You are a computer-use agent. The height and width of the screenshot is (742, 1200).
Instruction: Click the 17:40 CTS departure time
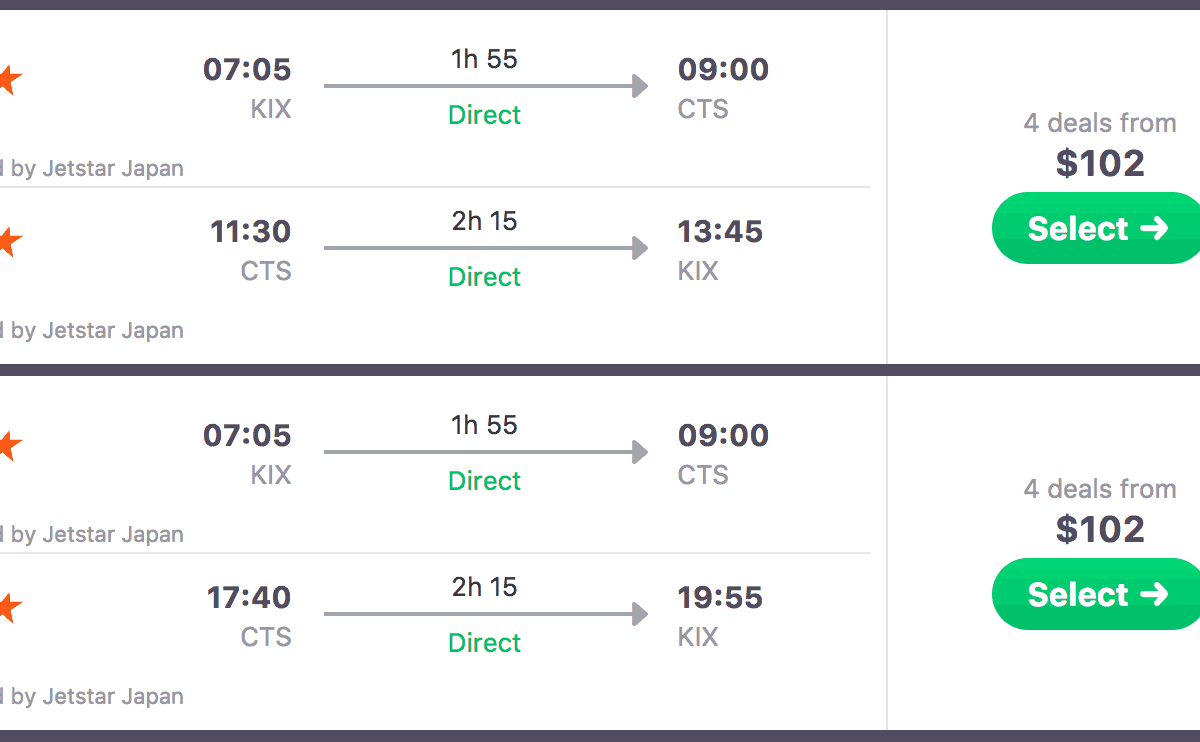coord(249,598)
